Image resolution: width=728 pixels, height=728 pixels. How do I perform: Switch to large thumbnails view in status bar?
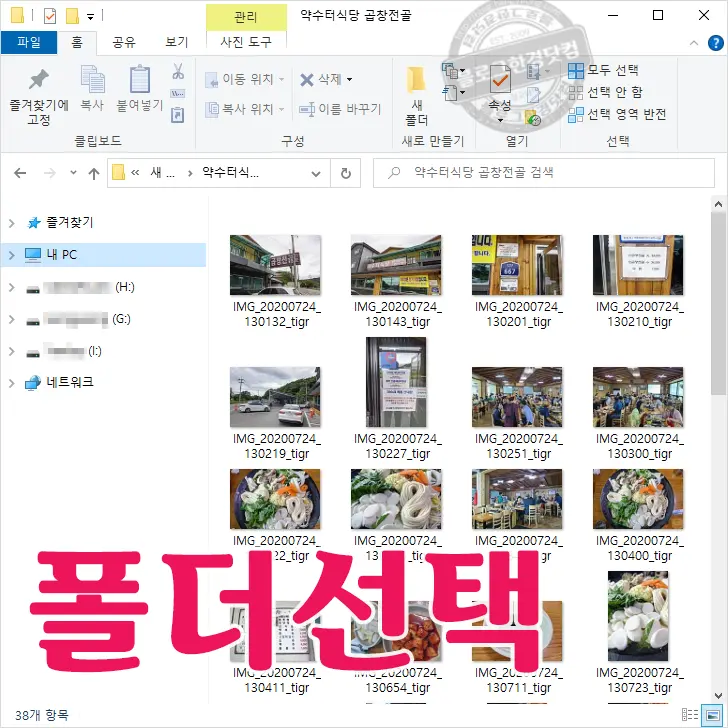pos(712,715)
